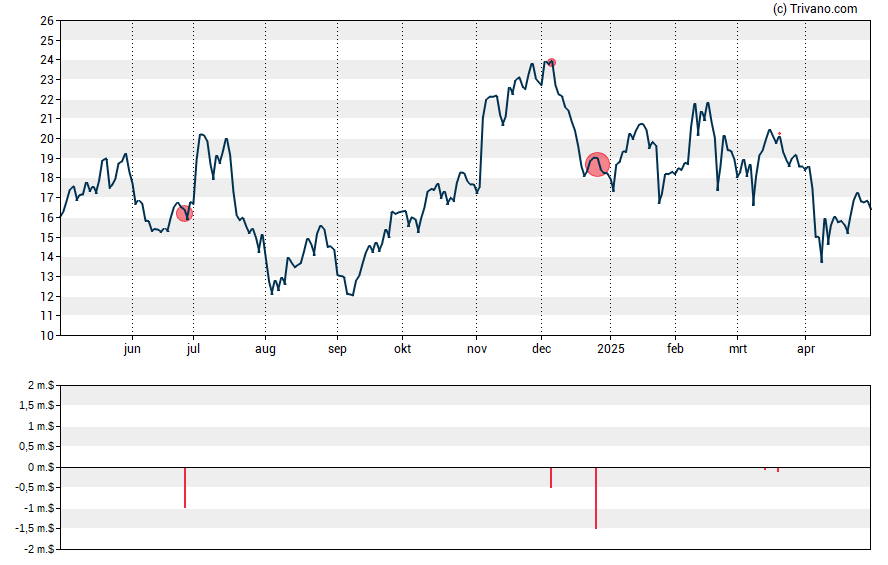Click the 'aug' month label
The image size is (888, 565).
click(x=265, y=349)
